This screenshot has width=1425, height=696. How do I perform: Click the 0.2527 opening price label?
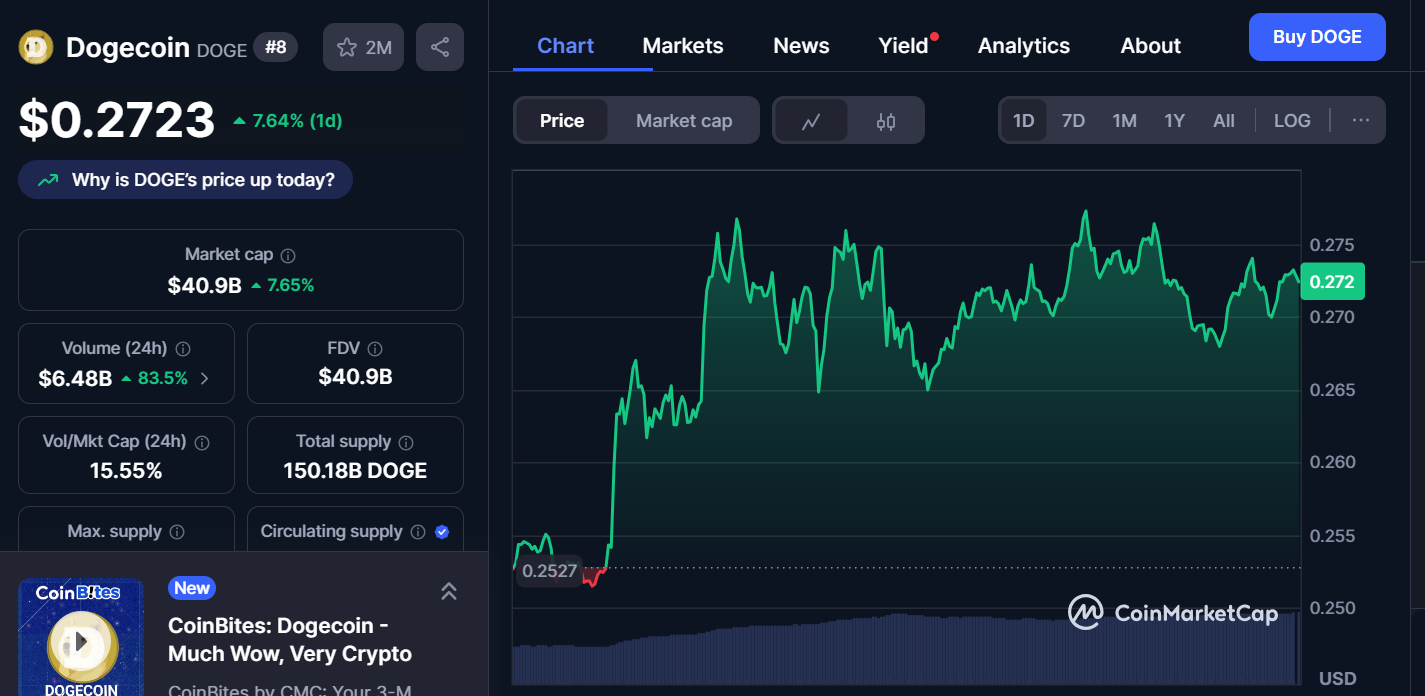coord(548,571)
